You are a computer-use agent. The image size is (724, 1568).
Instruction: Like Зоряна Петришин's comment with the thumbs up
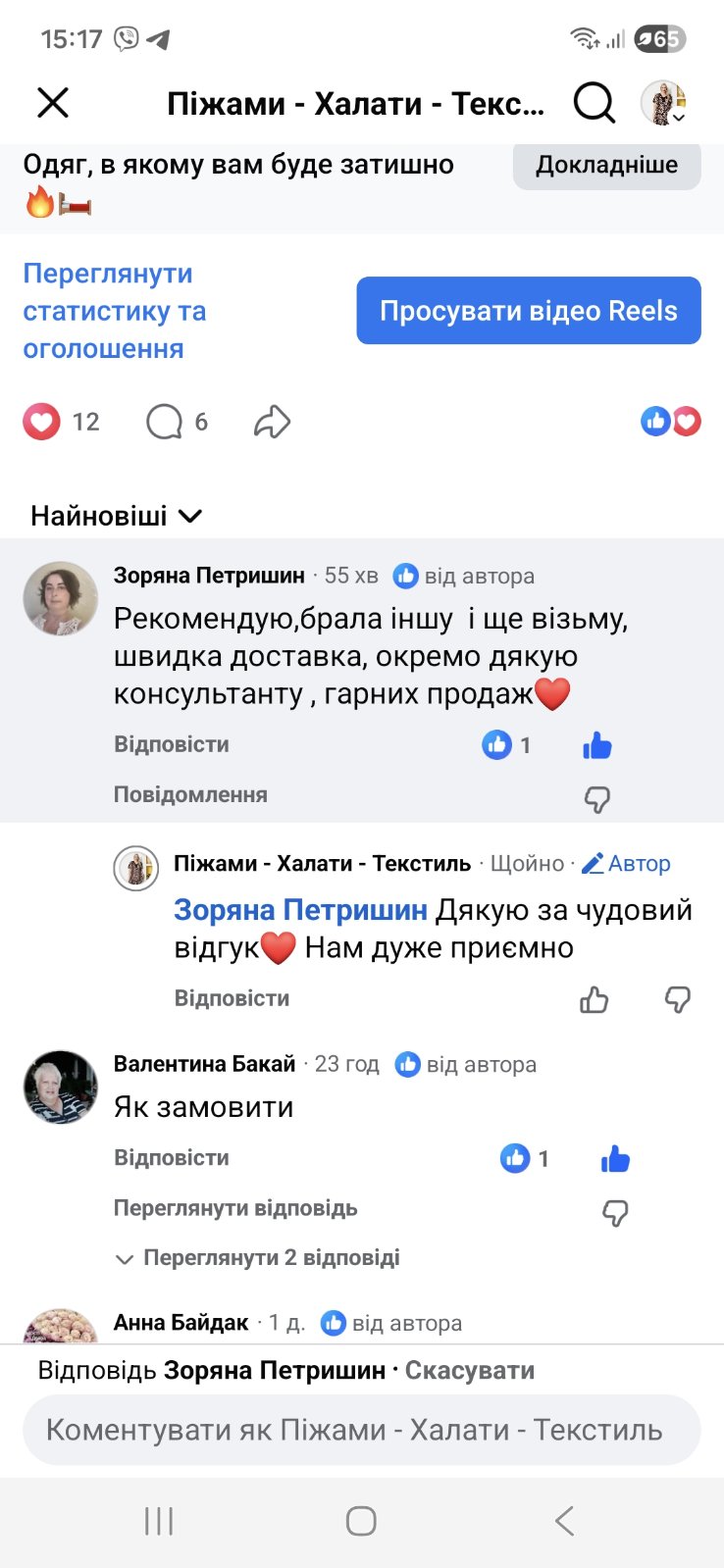point(596,746)
